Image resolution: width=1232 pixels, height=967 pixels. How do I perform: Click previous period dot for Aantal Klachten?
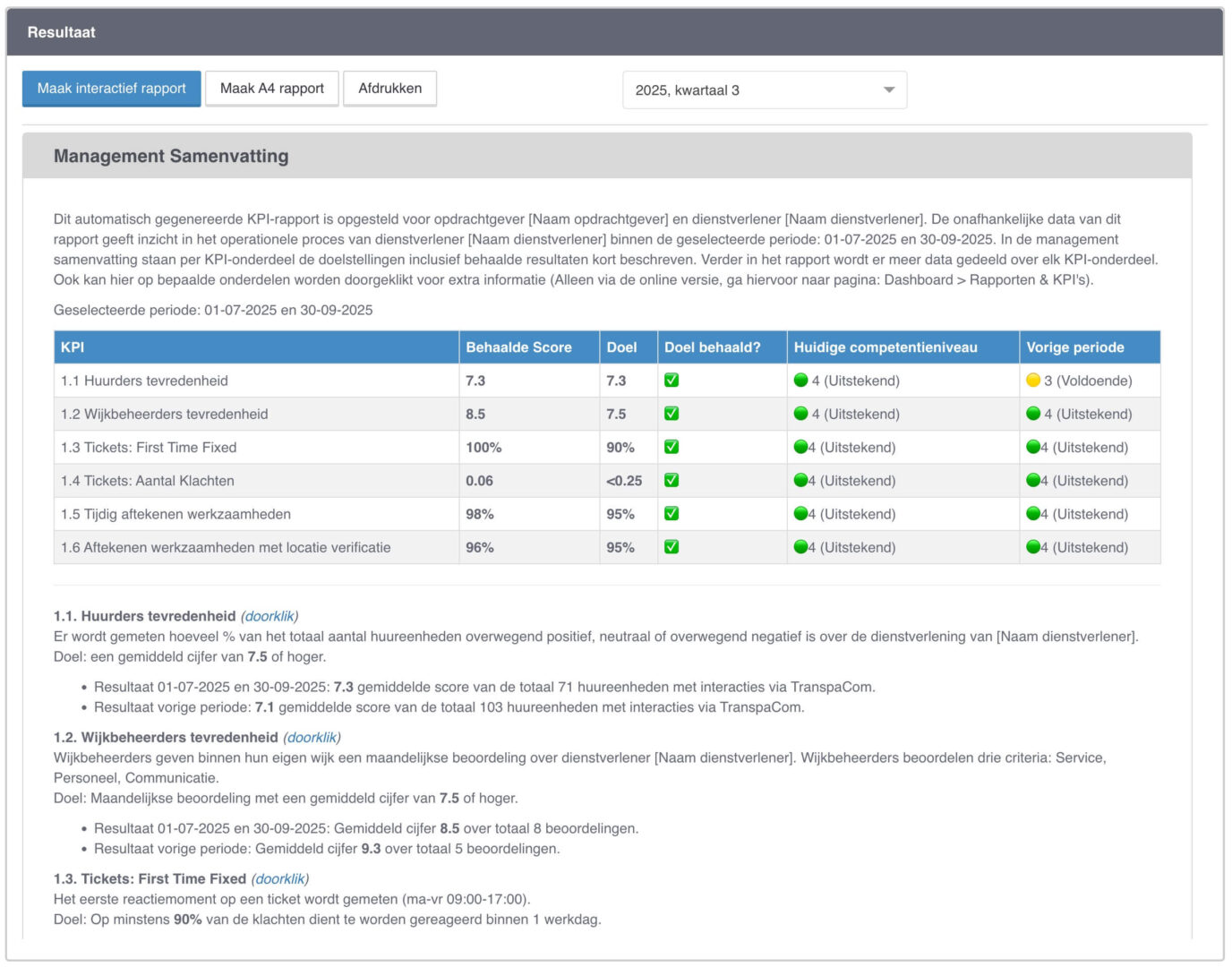coord(1033,481)
